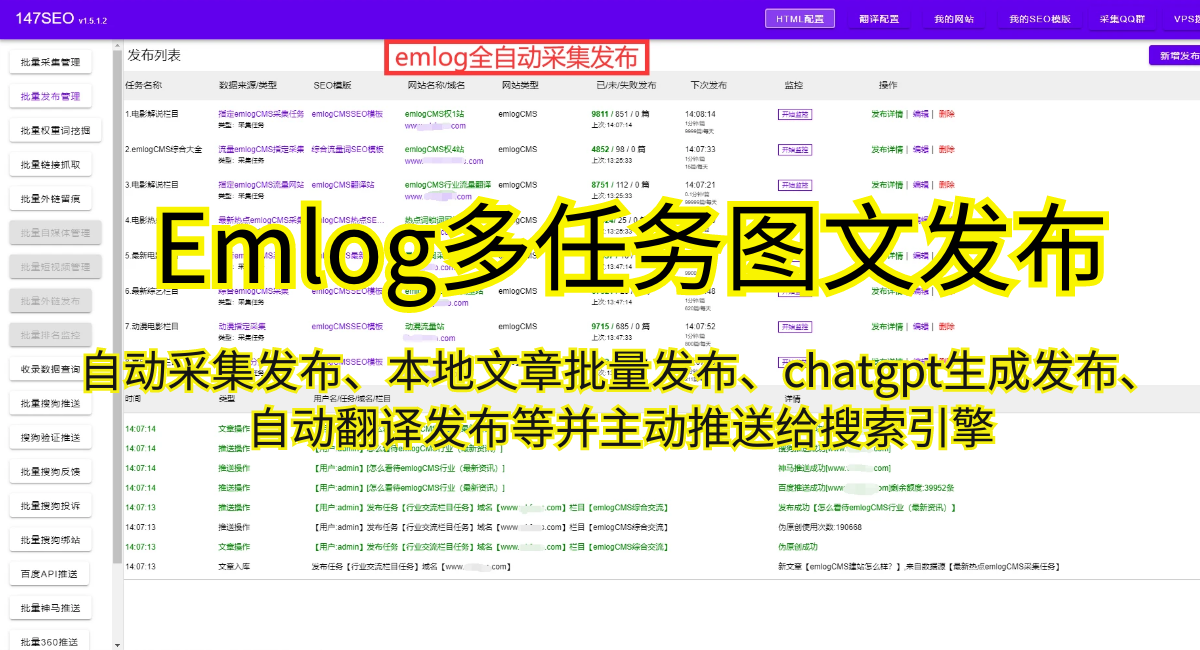
Task: Click the 文章入库 log entry
Action: 234,567
